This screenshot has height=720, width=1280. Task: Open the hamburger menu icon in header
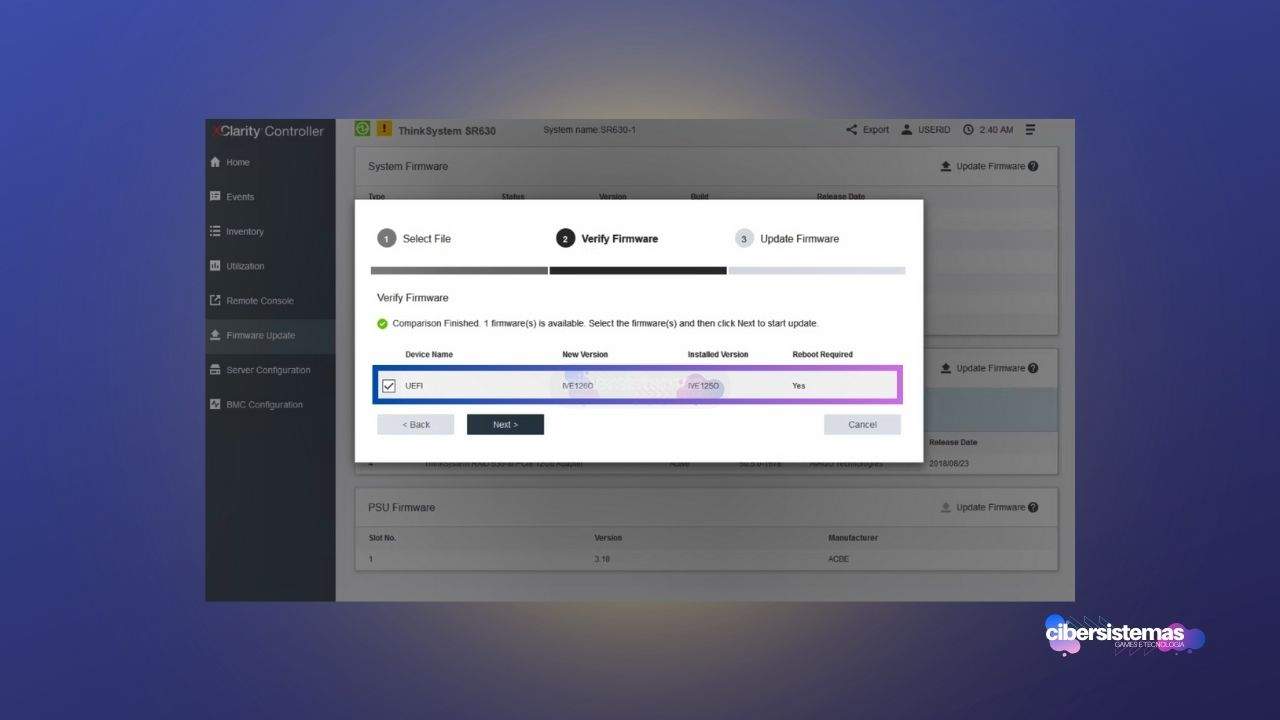(x=1030, y=130)
